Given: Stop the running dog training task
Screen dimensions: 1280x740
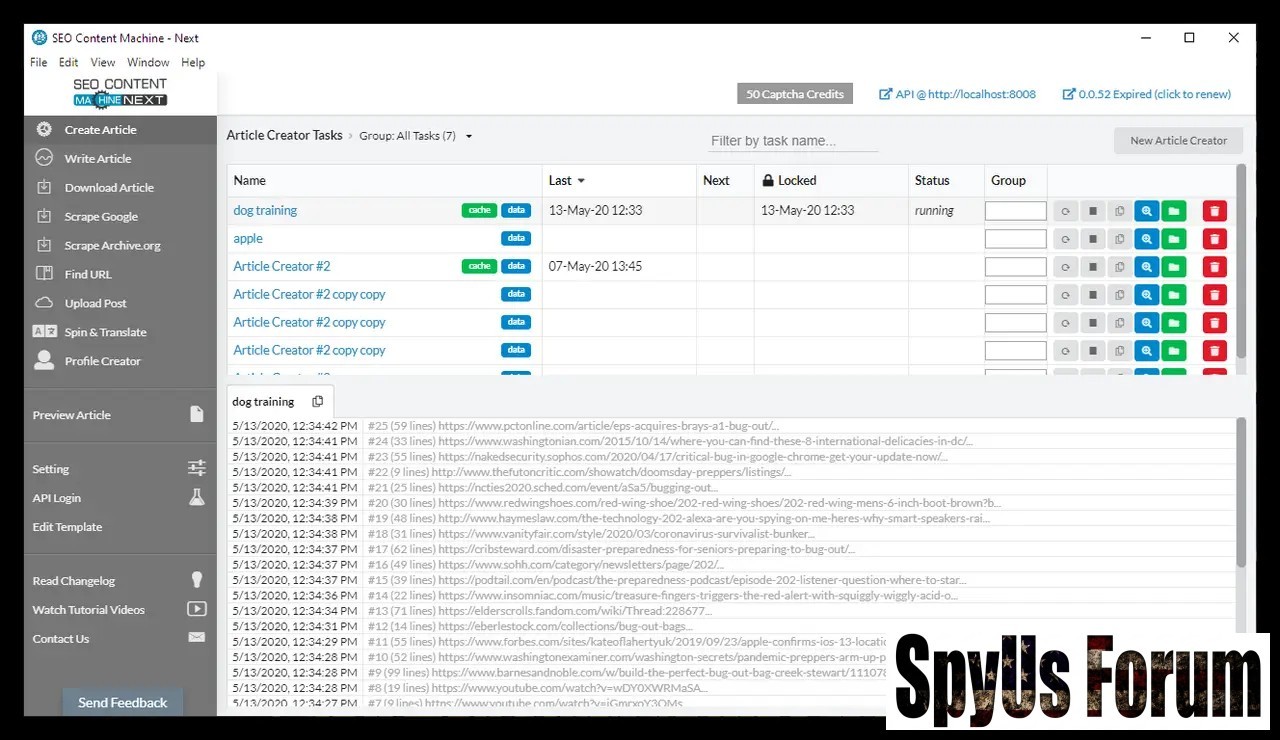Looking at the screenshot, I should (x=1093, y=211).
